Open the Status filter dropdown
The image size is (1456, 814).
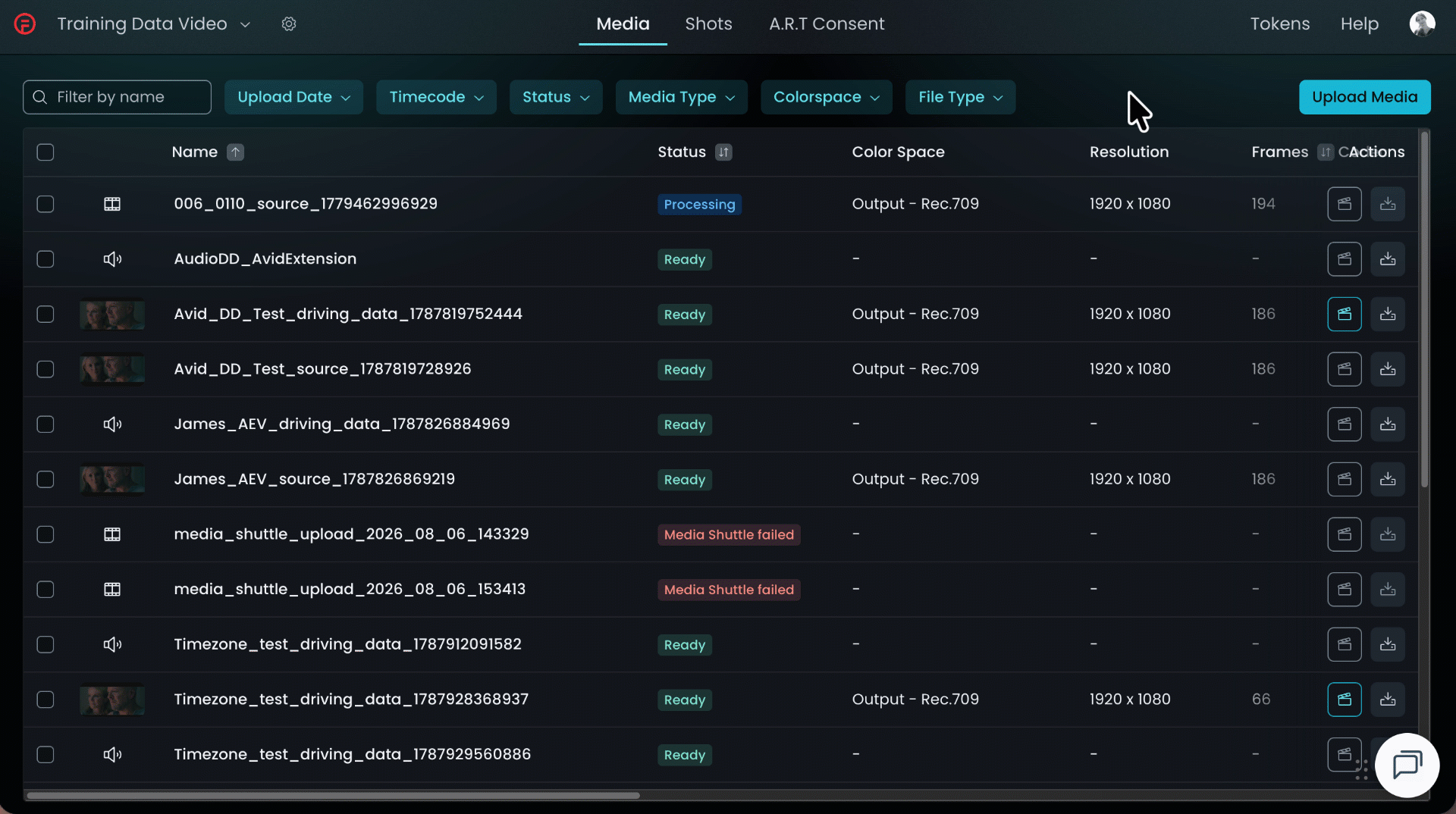(x=556, y=97)
